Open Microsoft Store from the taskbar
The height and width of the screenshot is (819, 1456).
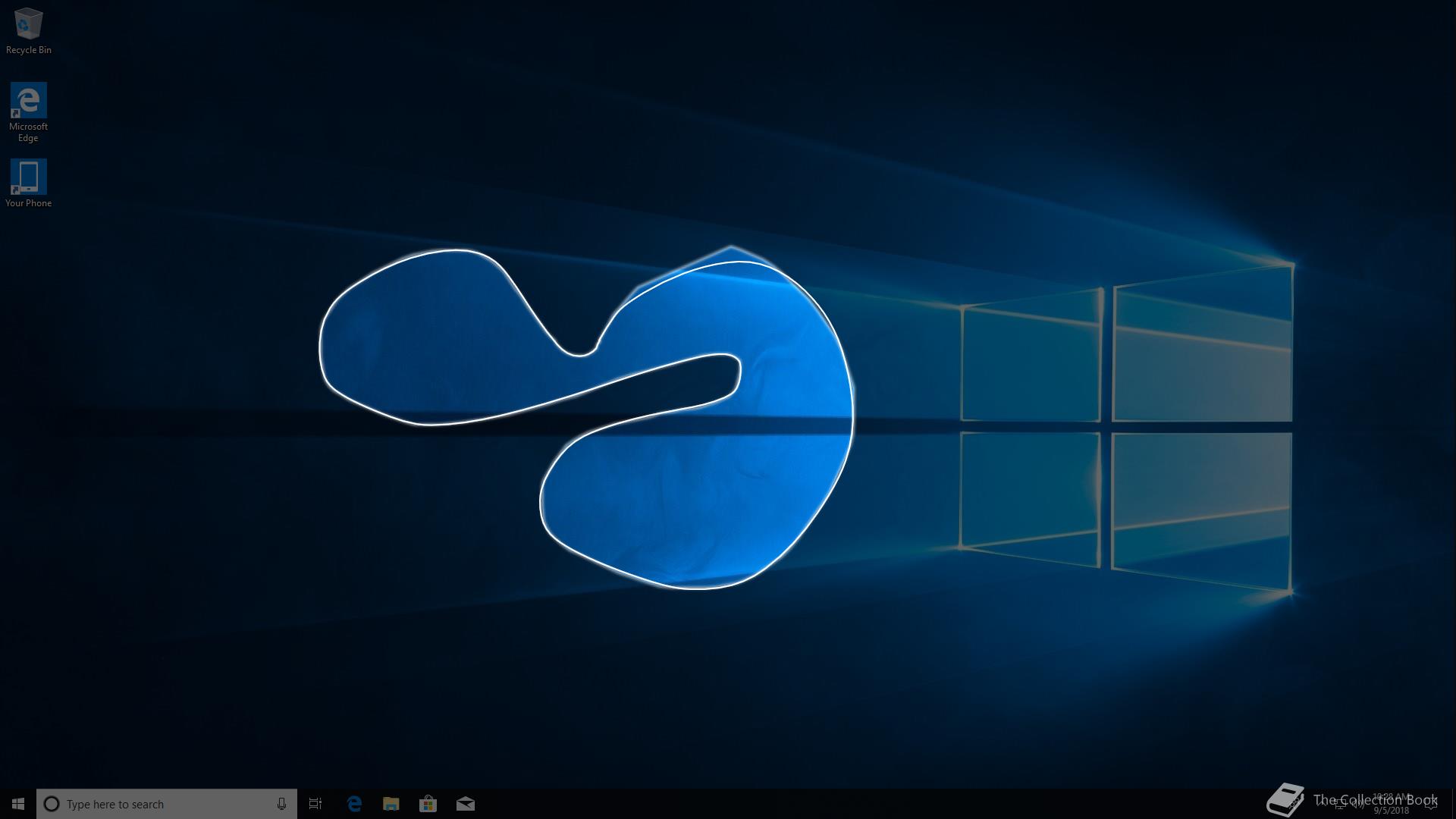click(x=428, y=804)
